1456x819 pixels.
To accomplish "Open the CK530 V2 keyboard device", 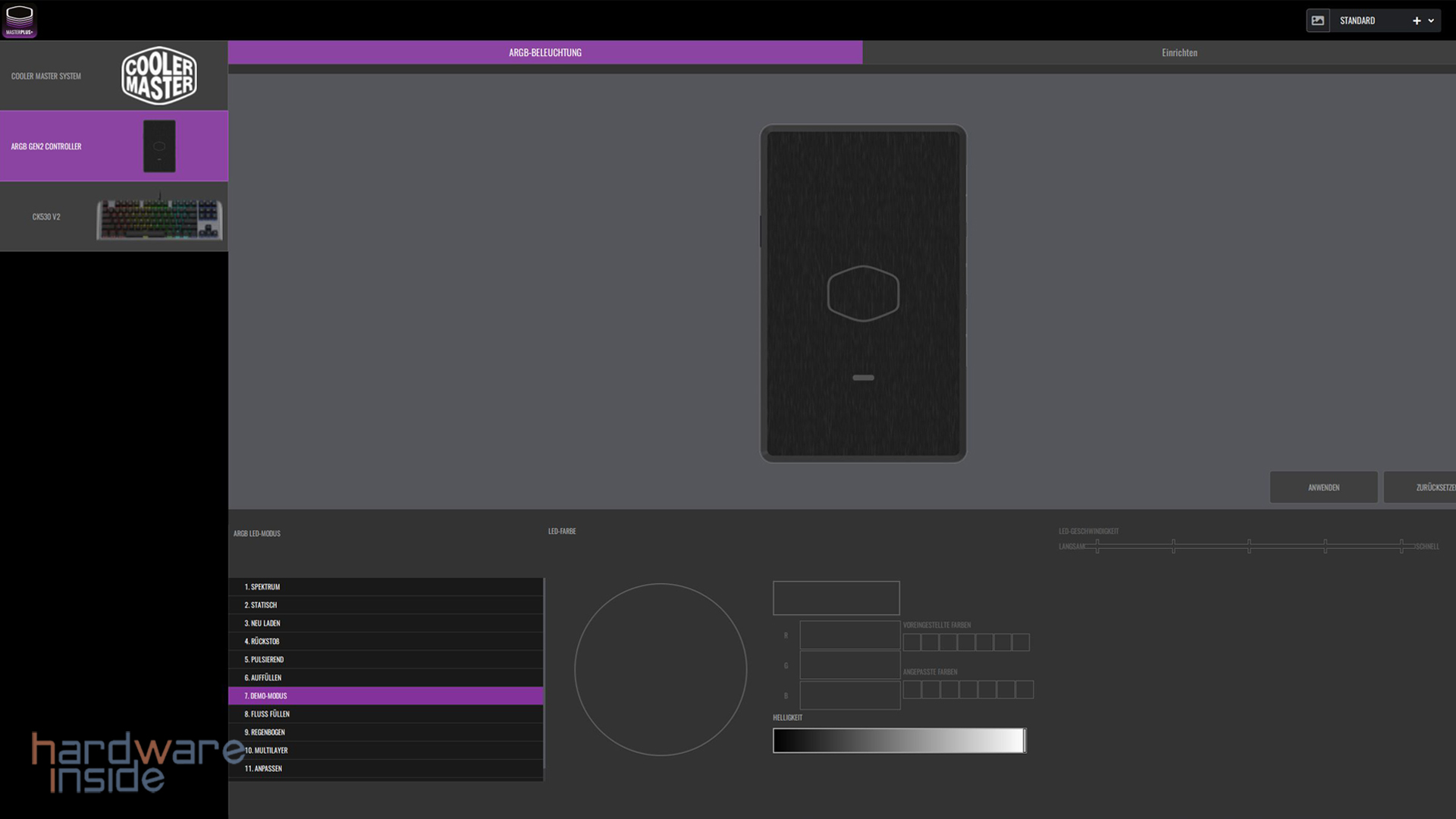I will click(114, 217).
